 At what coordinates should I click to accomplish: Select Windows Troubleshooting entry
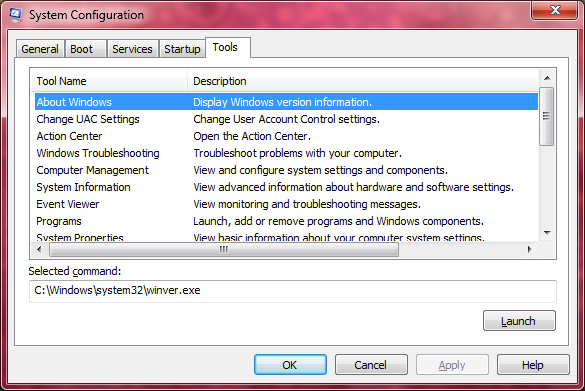[x=286, y=153]
